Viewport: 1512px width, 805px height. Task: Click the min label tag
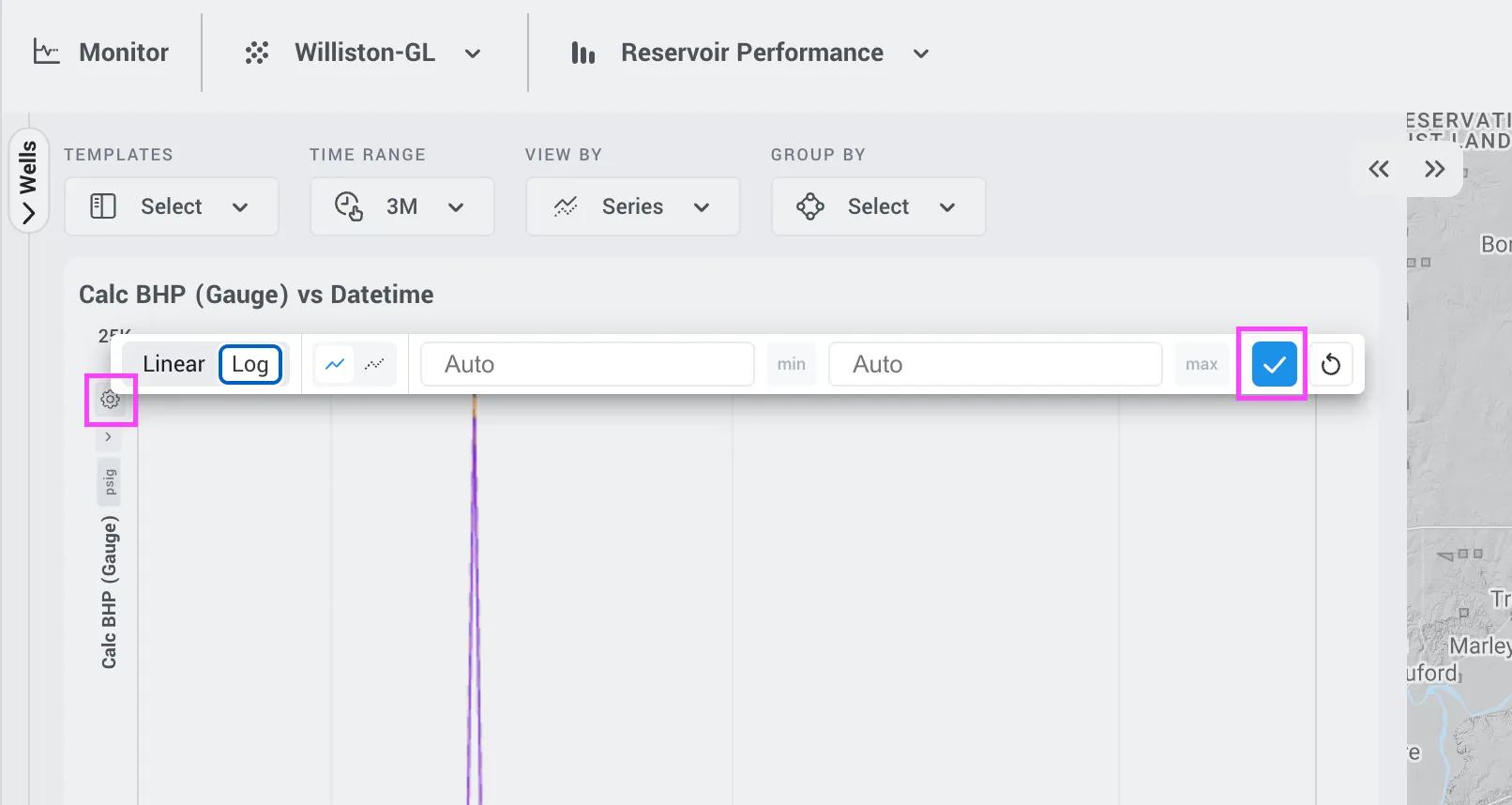792,364
